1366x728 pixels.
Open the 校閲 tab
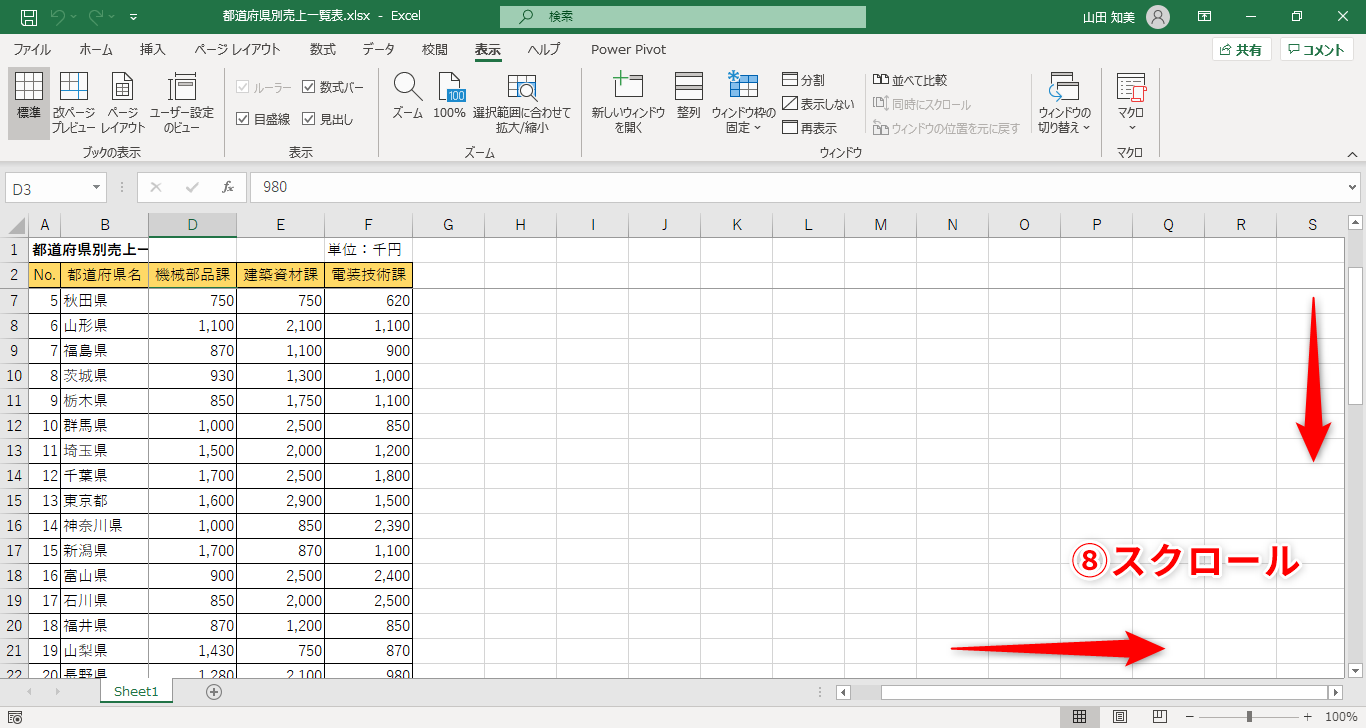coord(435,49)
